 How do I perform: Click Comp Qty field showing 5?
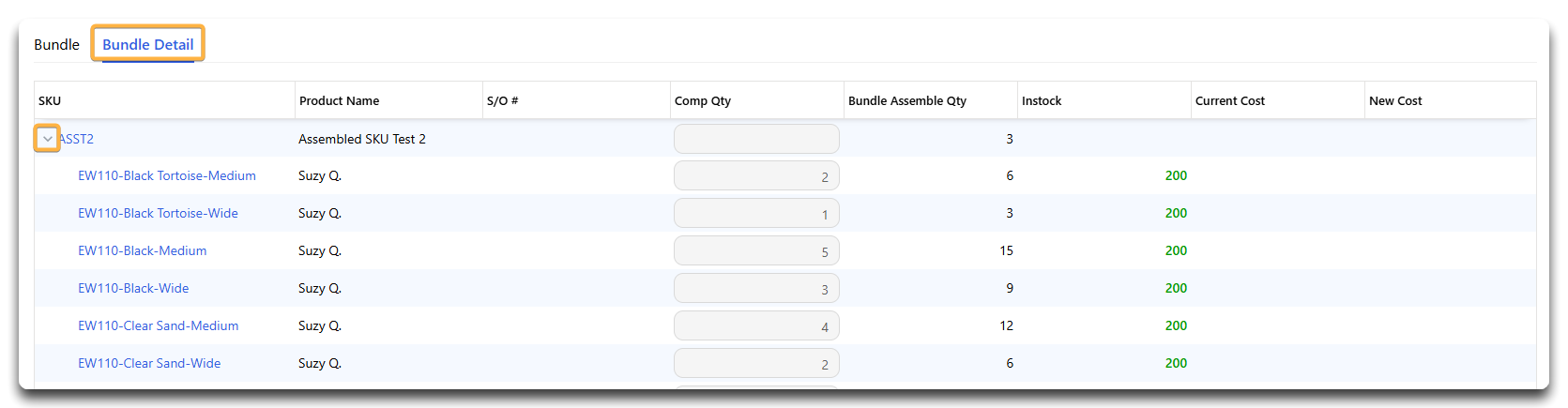point(756,251)
